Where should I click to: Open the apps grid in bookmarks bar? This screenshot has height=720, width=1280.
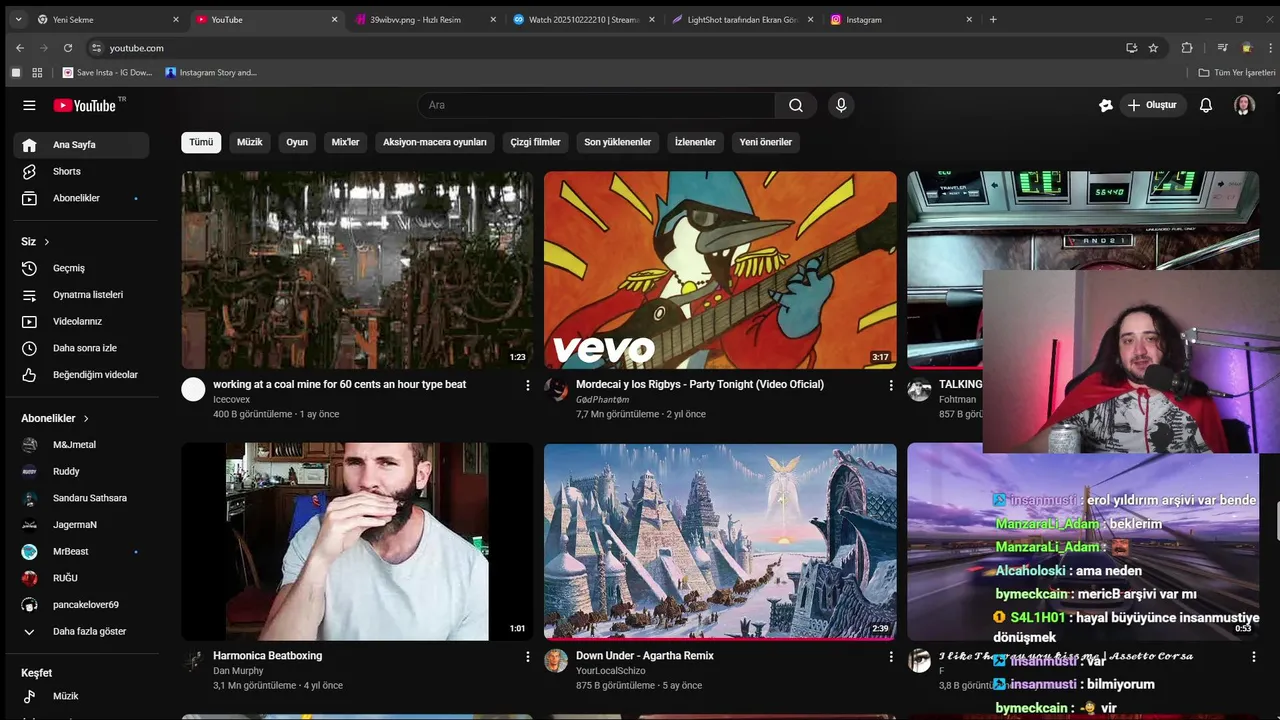click(37, 73)
